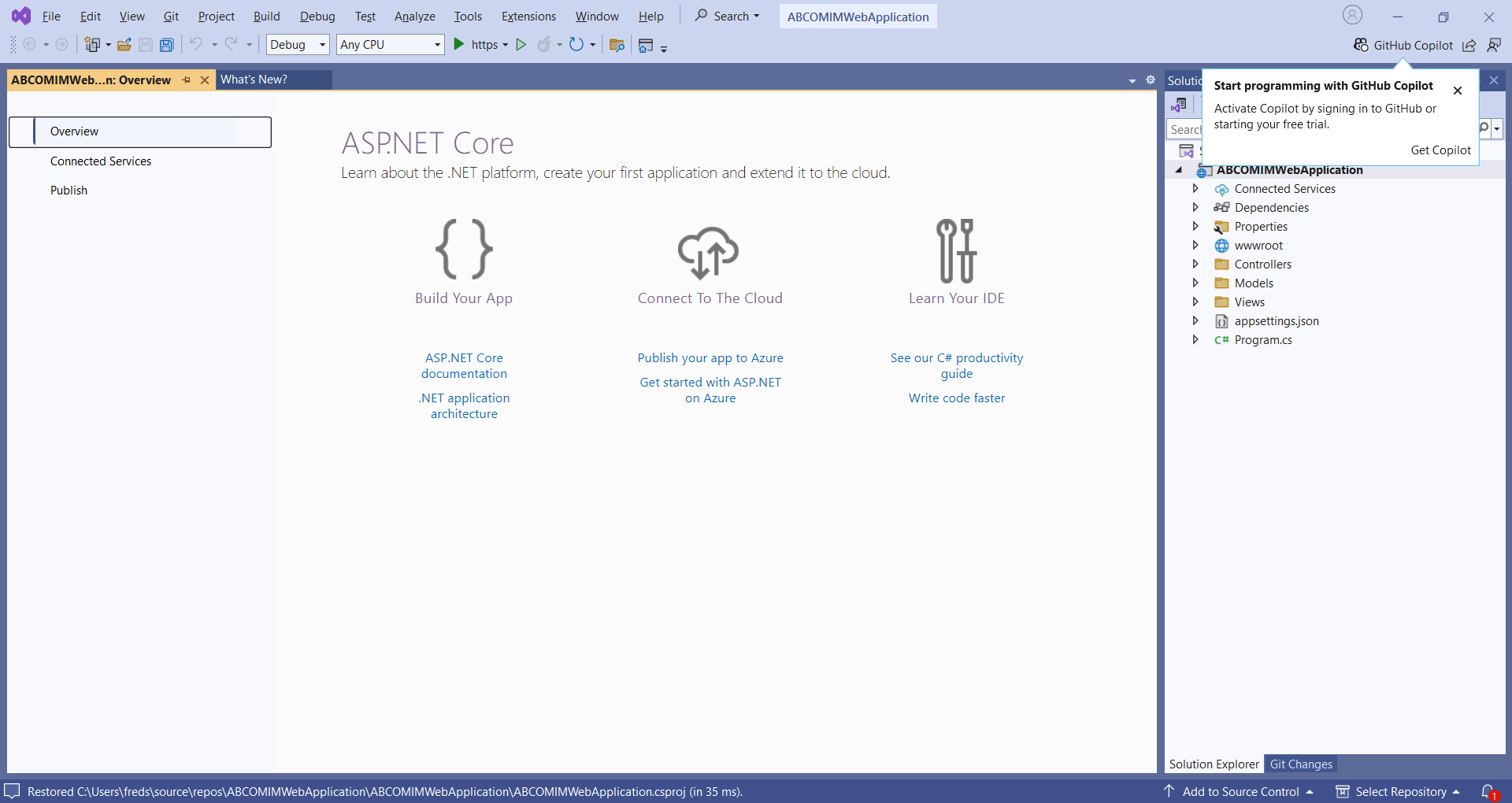
Task: Start debugging with the green https play button
Action: pos(459,45)
